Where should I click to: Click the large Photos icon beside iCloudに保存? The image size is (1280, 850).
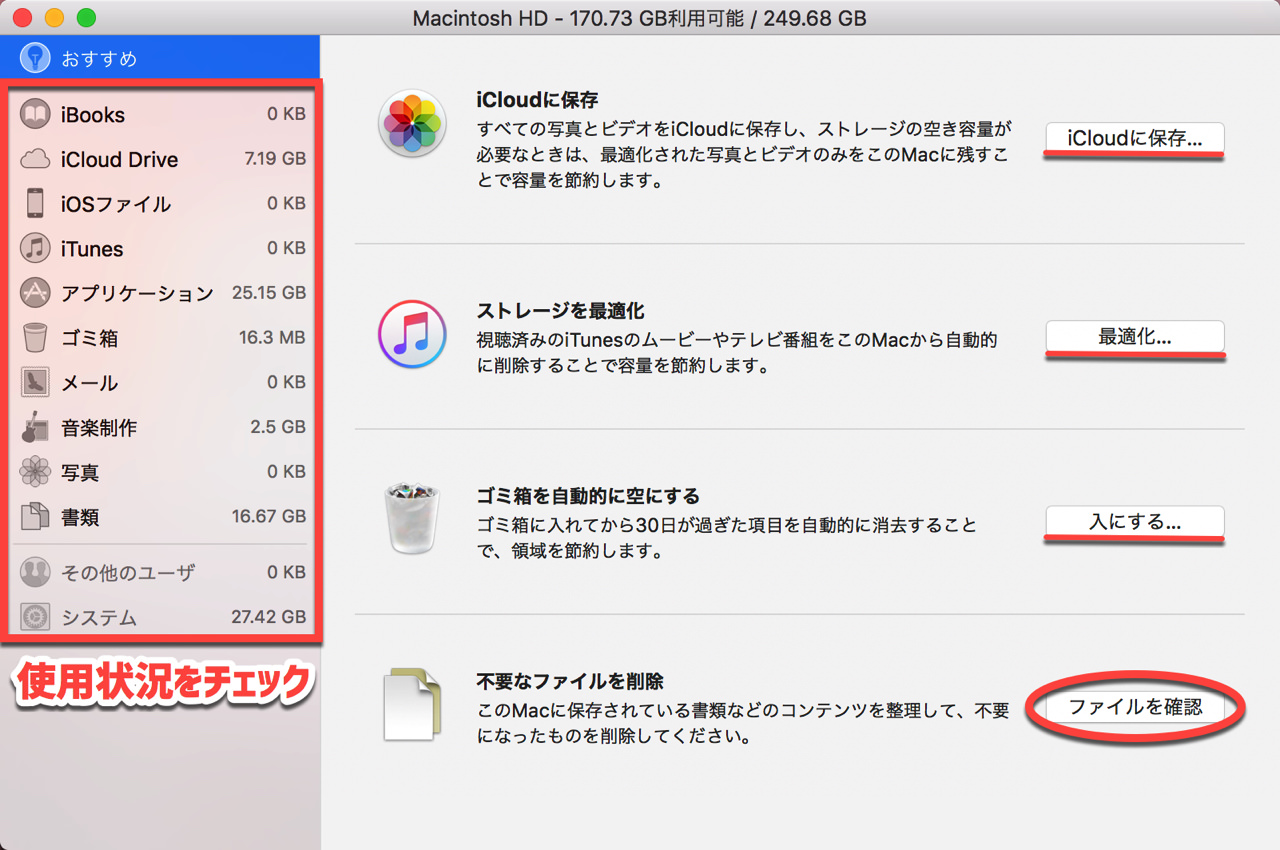pyautogui.click(x=411, y=124)
